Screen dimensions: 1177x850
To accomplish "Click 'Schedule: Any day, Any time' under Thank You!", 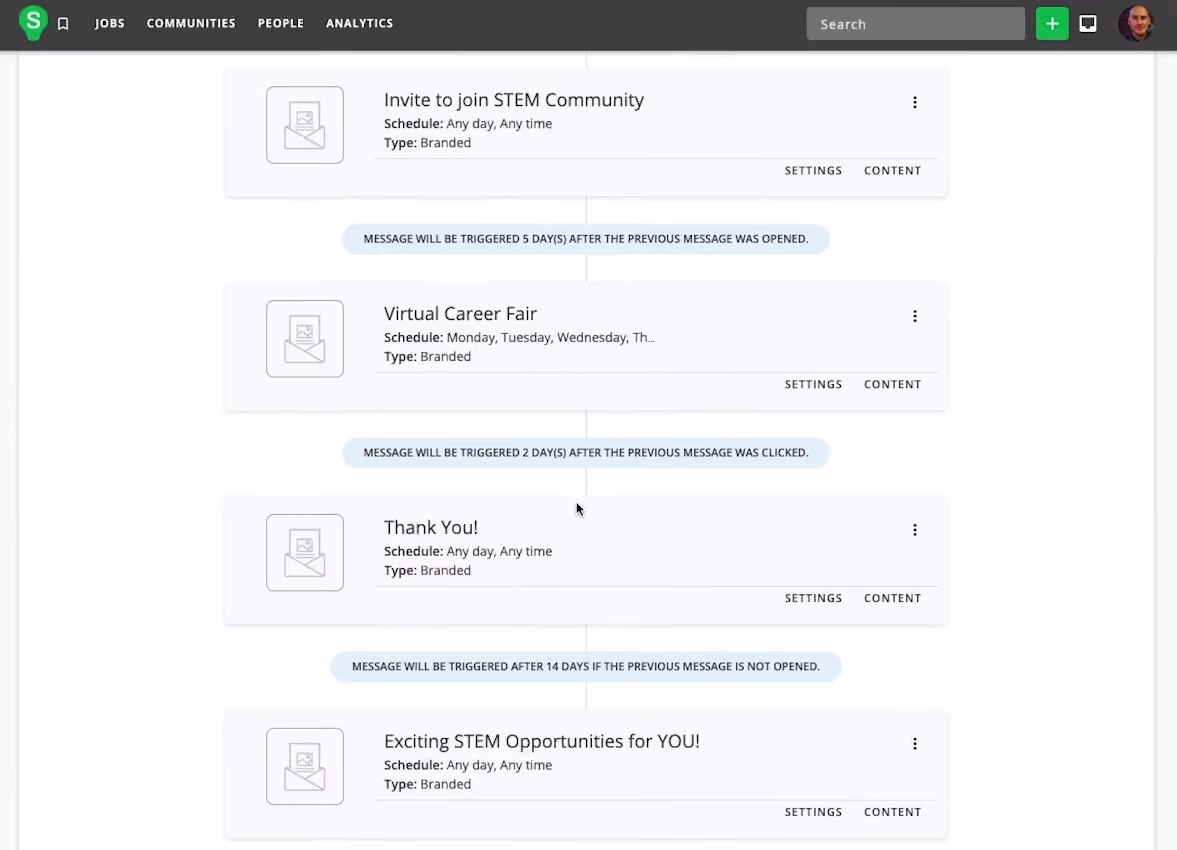I will (468, 551).
